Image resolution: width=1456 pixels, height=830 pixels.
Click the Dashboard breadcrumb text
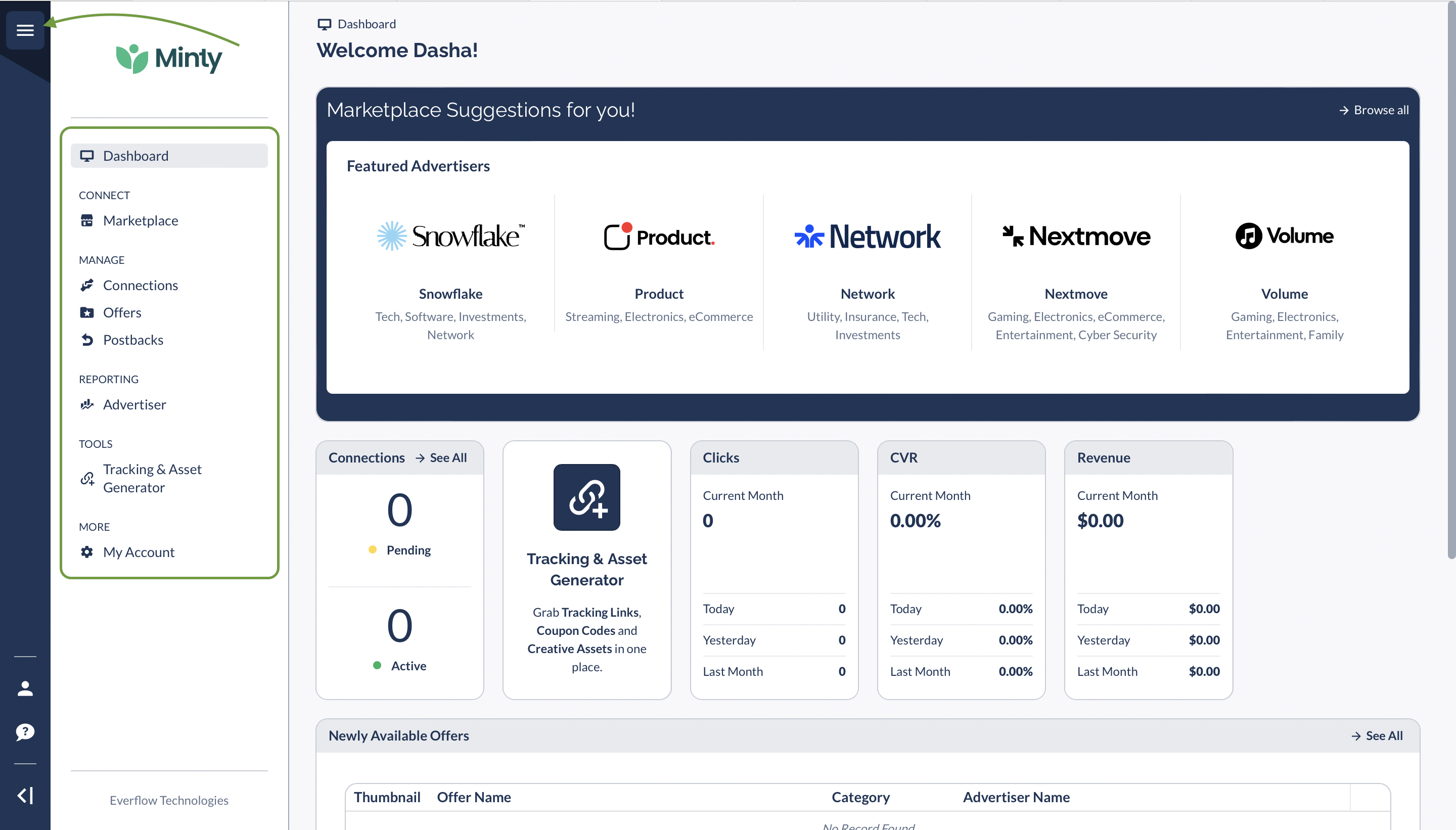[366, 24]
